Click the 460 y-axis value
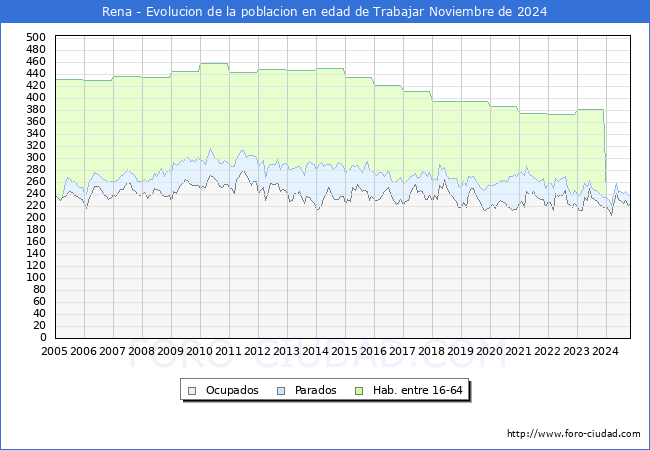Image resolution: width=650 pixels, height=450 pixels. pyautogui.click(x=36, y=62)
